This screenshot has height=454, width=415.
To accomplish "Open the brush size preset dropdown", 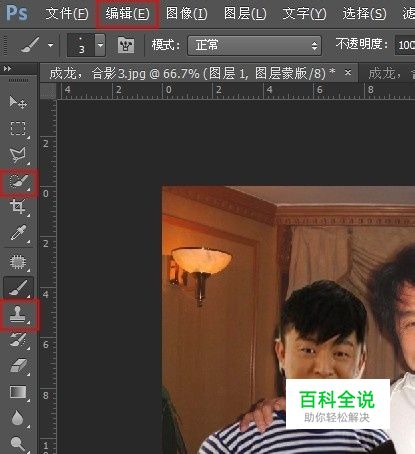I will [100, 45].
